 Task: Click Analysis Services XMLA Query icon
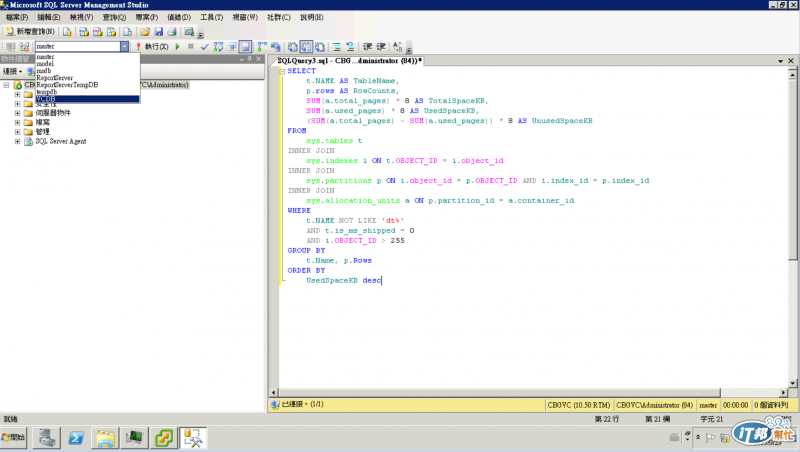(111, 32)
